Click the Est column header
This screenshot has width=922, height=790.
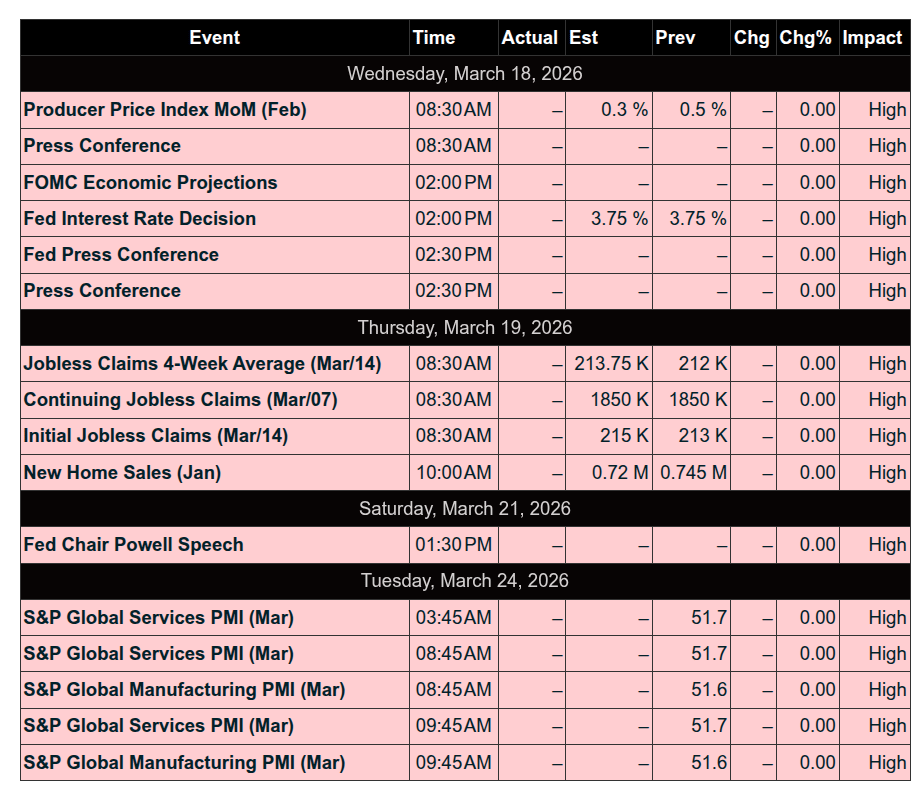click(584, 38)
